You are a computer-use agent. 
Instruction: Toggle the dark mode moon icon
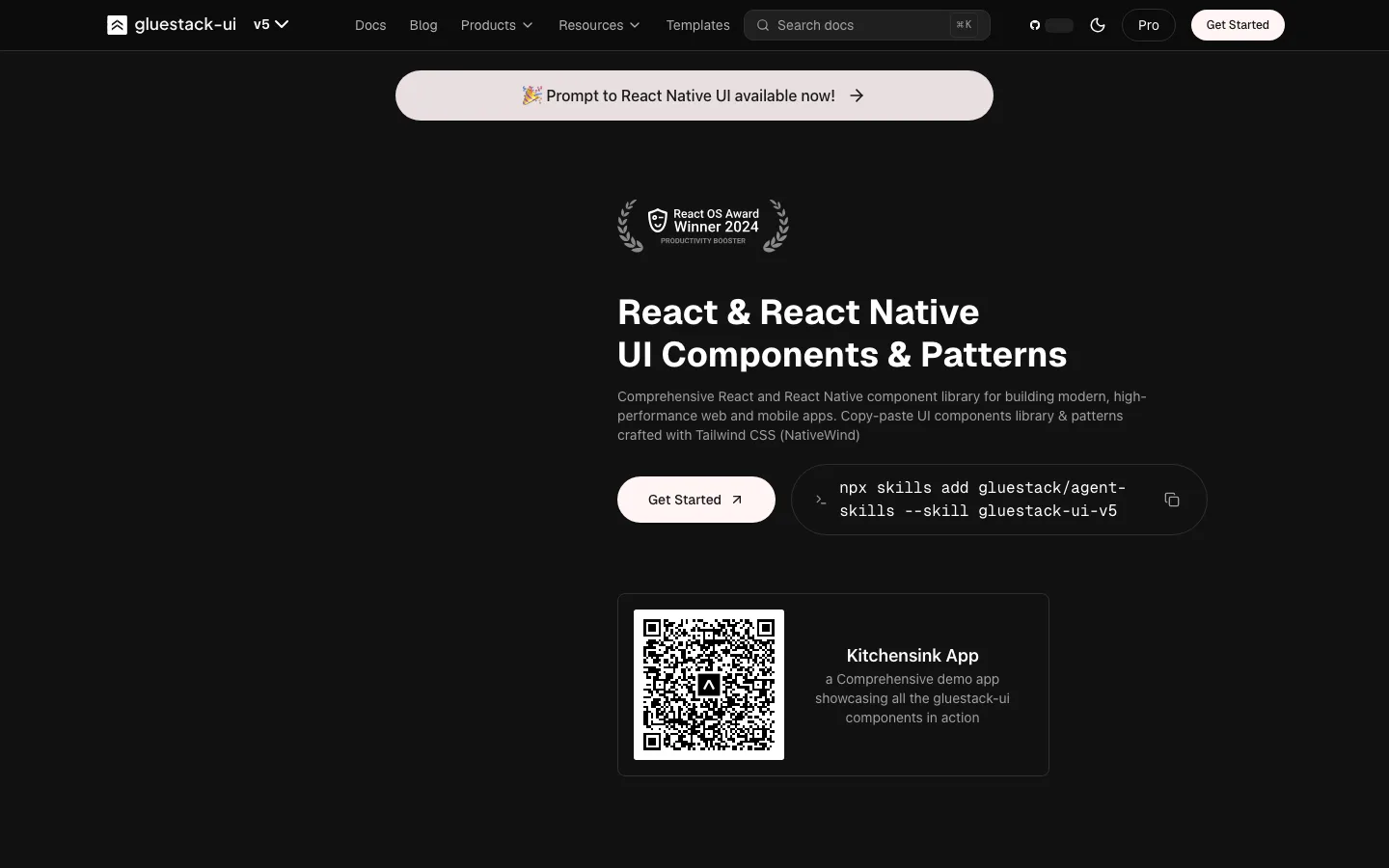[x=1098, y=25]
